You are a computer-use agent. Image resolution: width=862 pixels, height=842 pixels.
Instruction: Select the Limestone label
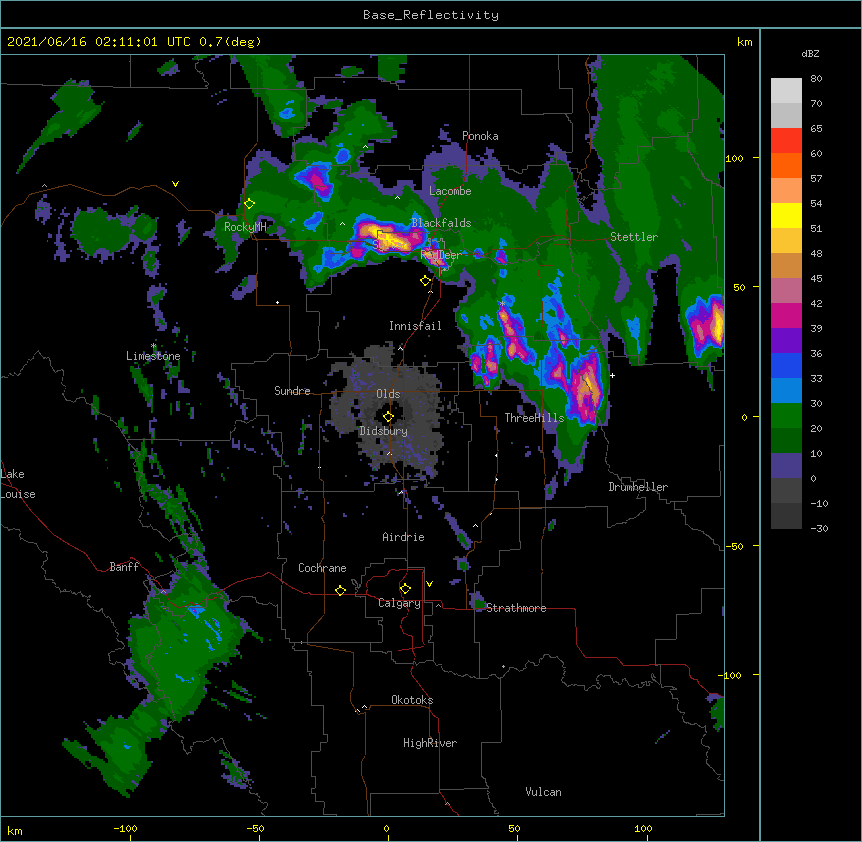pyautogui.click(x=153, y=356)
